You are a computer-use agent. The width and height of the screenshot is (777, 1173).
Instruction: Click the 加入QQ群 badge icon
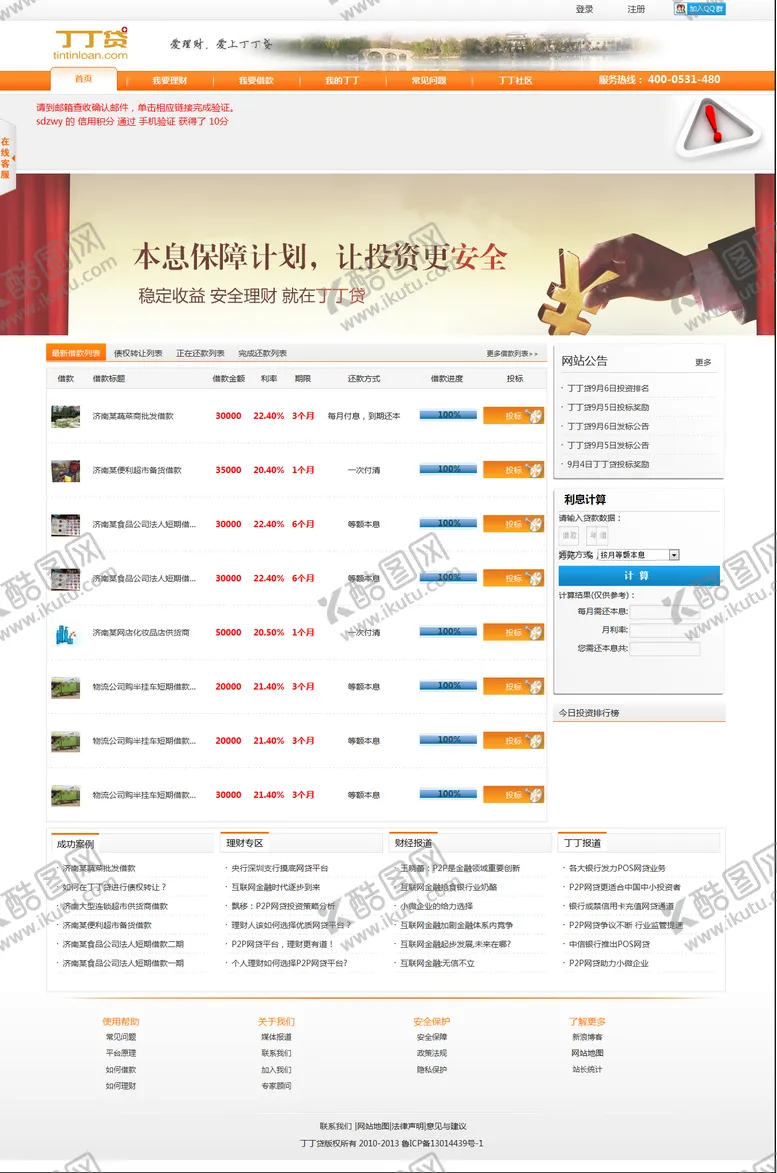tap(700, 9)
